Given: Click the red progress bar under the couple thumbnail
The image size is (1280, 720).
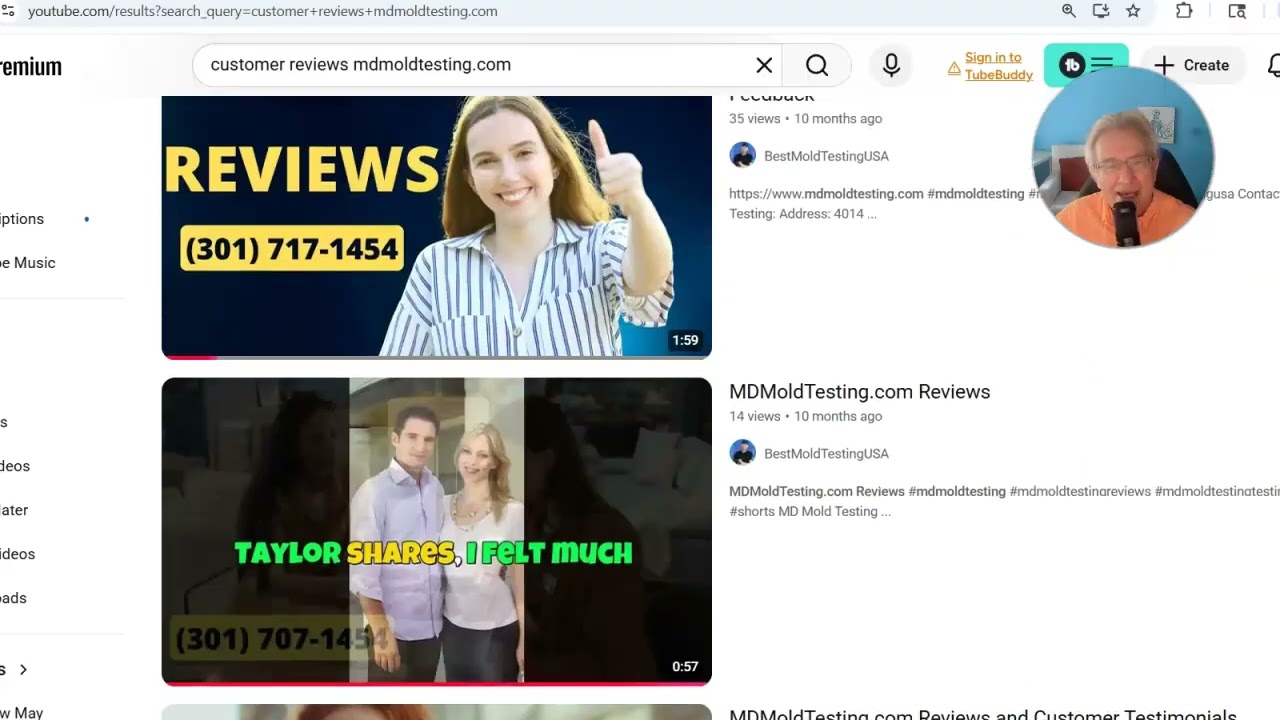Looking at the screenshot, I should [436, 684].
